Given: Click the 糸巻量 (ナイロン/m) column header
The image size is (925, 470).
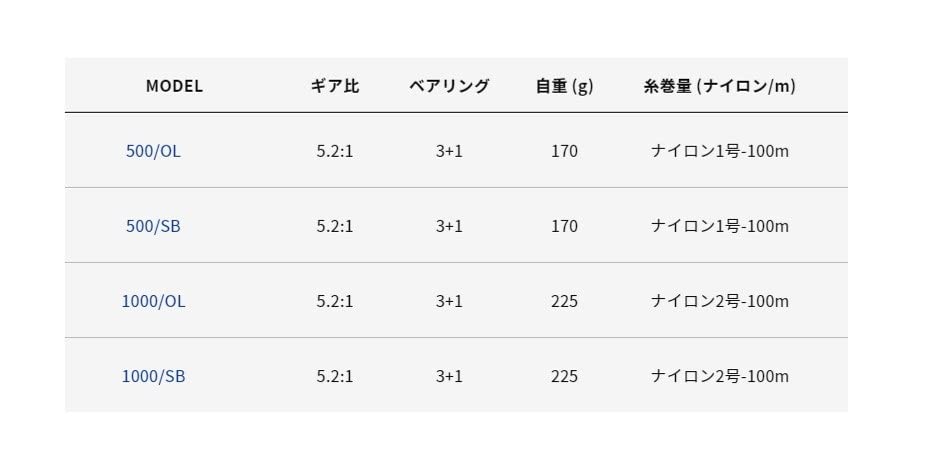Looking at the screenshot, I should point(720,86).
